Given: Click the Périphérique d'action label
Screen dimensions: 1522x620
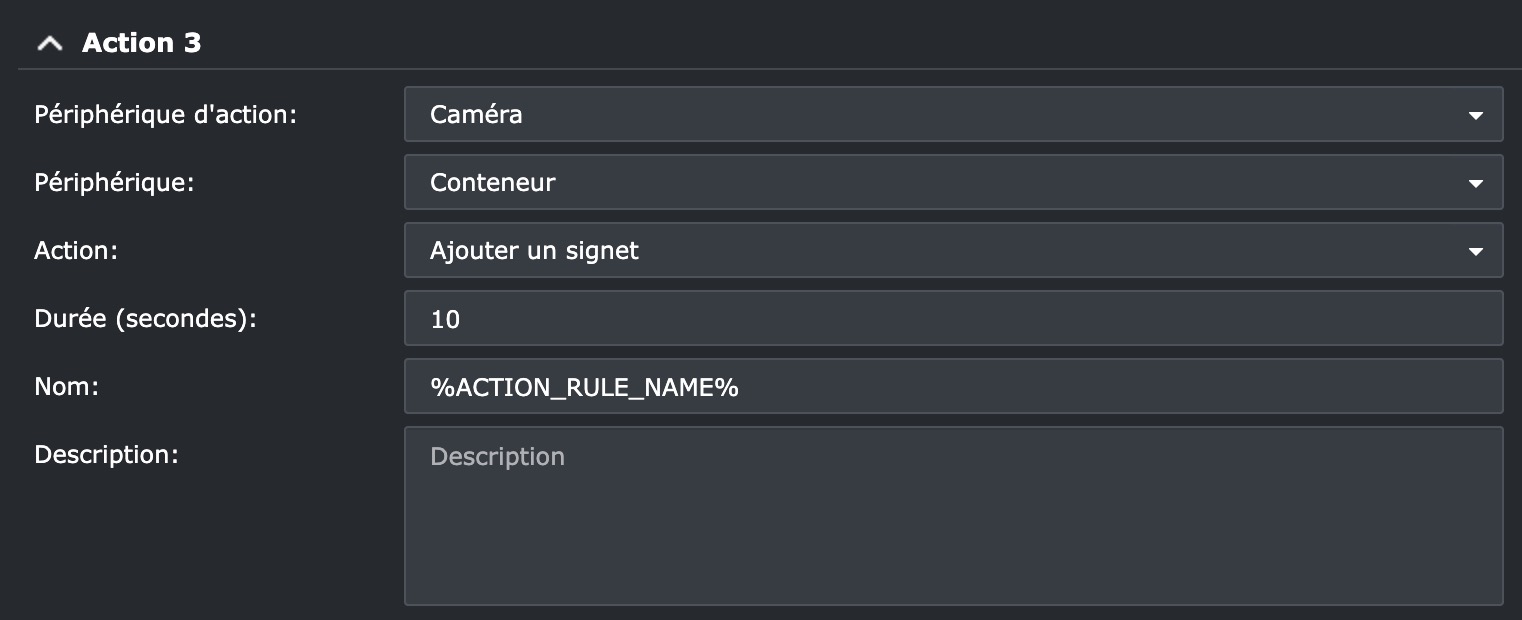Looking at the screenshot, I should (165, 114).
